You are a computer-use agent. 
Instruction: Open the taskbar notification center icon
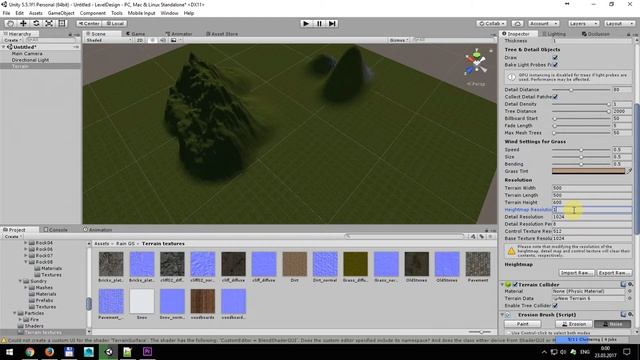coord(627,351)
